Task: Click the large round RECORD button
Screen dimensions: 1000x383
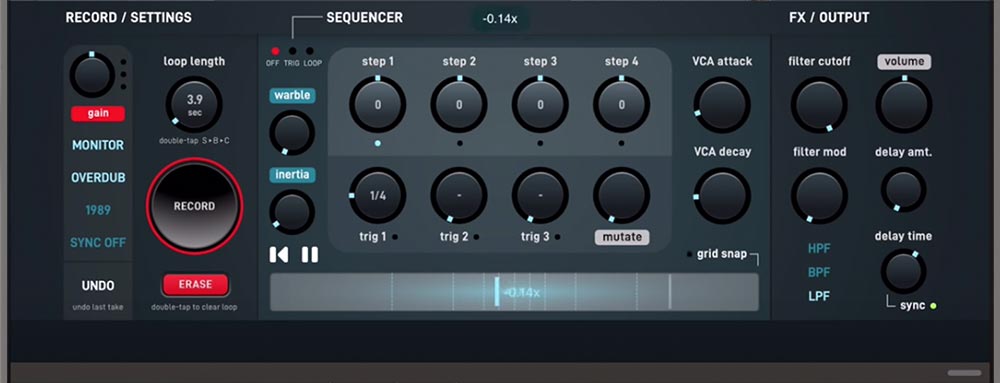Action: pyautogui.click(x=195, y=206)
